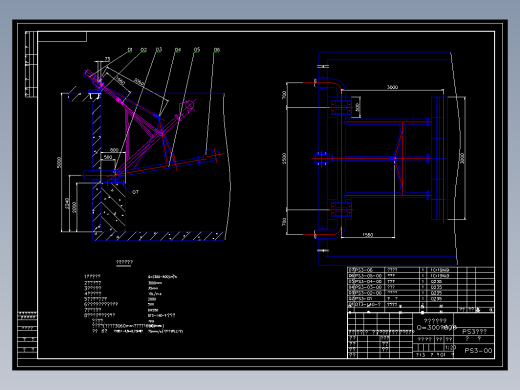520x390 pixels.
Task: Select part callout label 04
Action: click(x=178, y=50)
